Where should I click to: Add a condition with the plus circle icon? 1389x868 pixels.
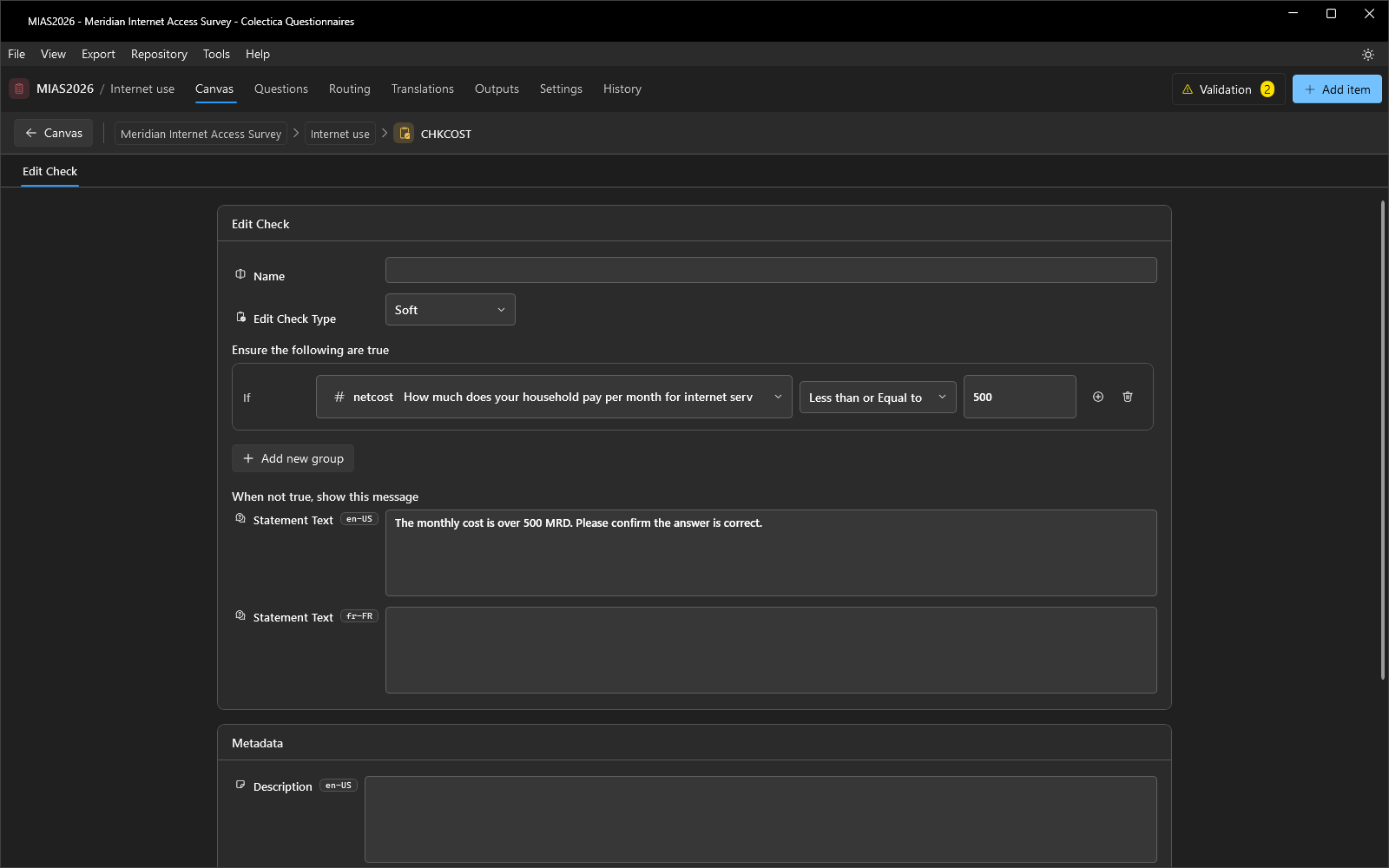pos(1098,397)
